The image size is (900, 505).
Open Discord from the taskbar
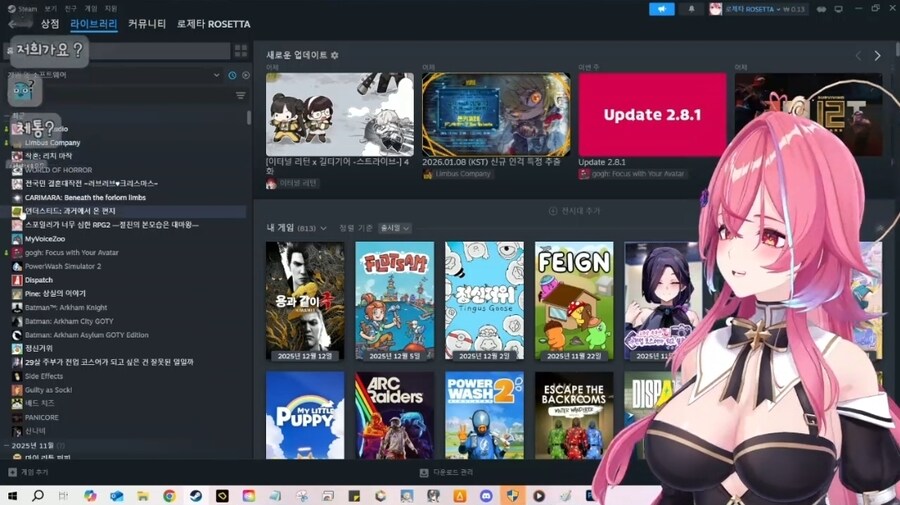pyautogui.click(x=486, y=495)
